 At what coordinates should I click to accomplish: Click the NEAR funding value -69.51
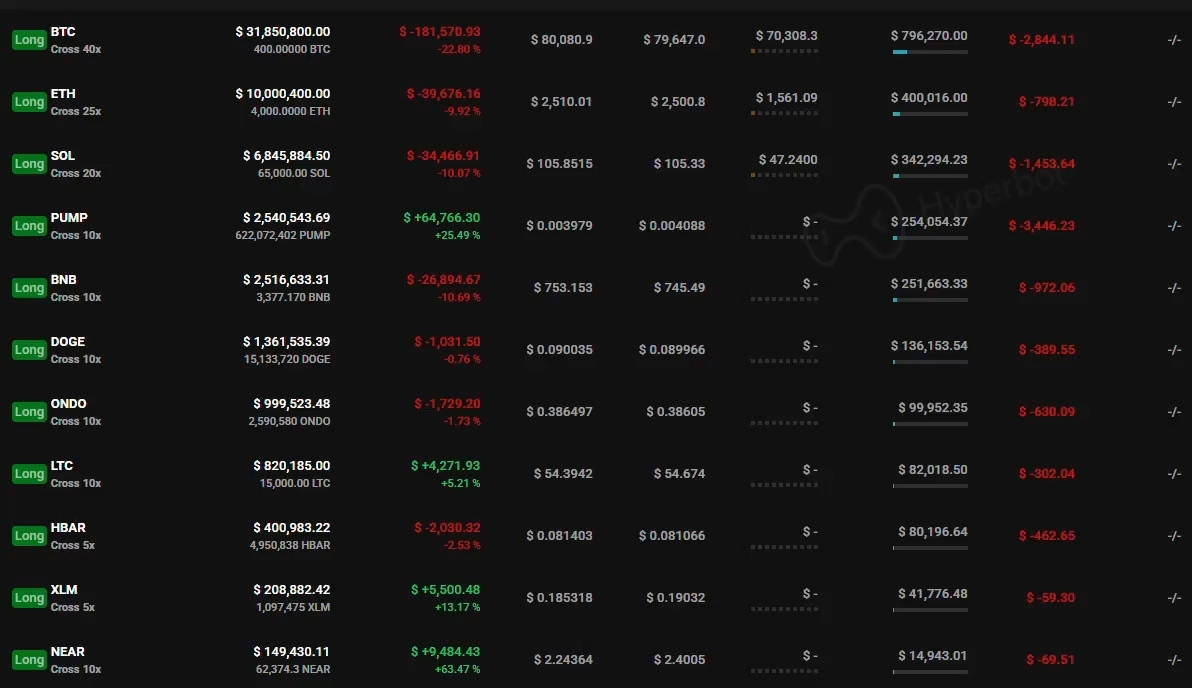coord(1051,660)
